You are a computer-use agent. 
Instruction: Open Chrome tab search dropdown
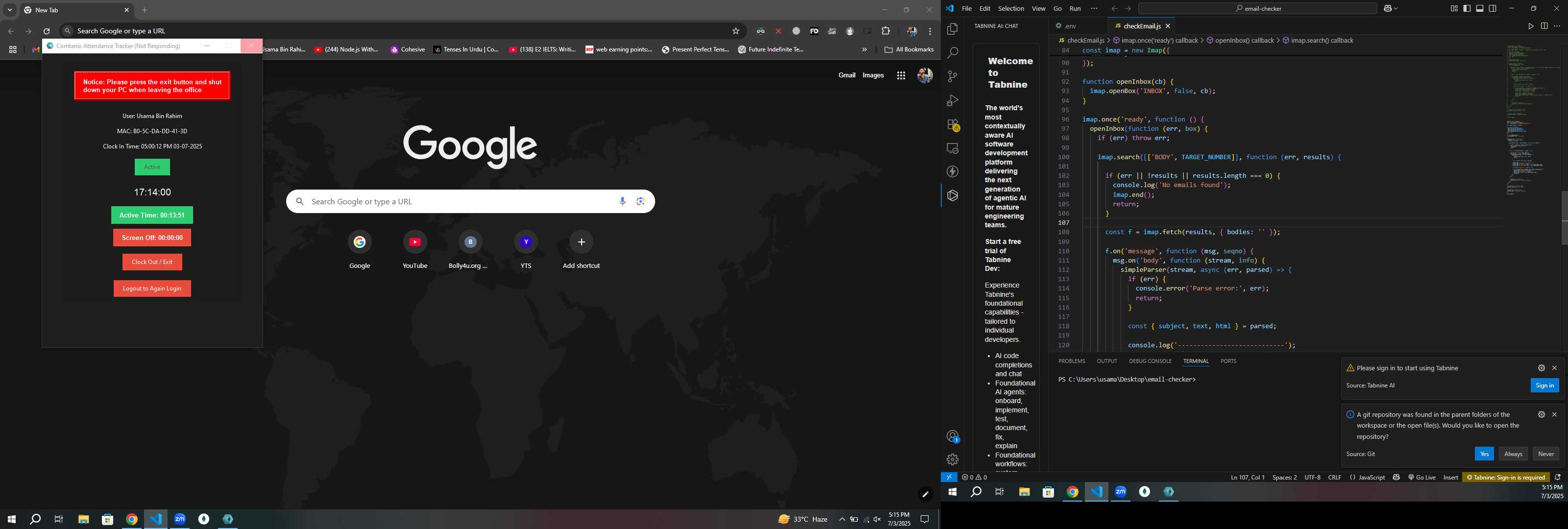(10, 10)
